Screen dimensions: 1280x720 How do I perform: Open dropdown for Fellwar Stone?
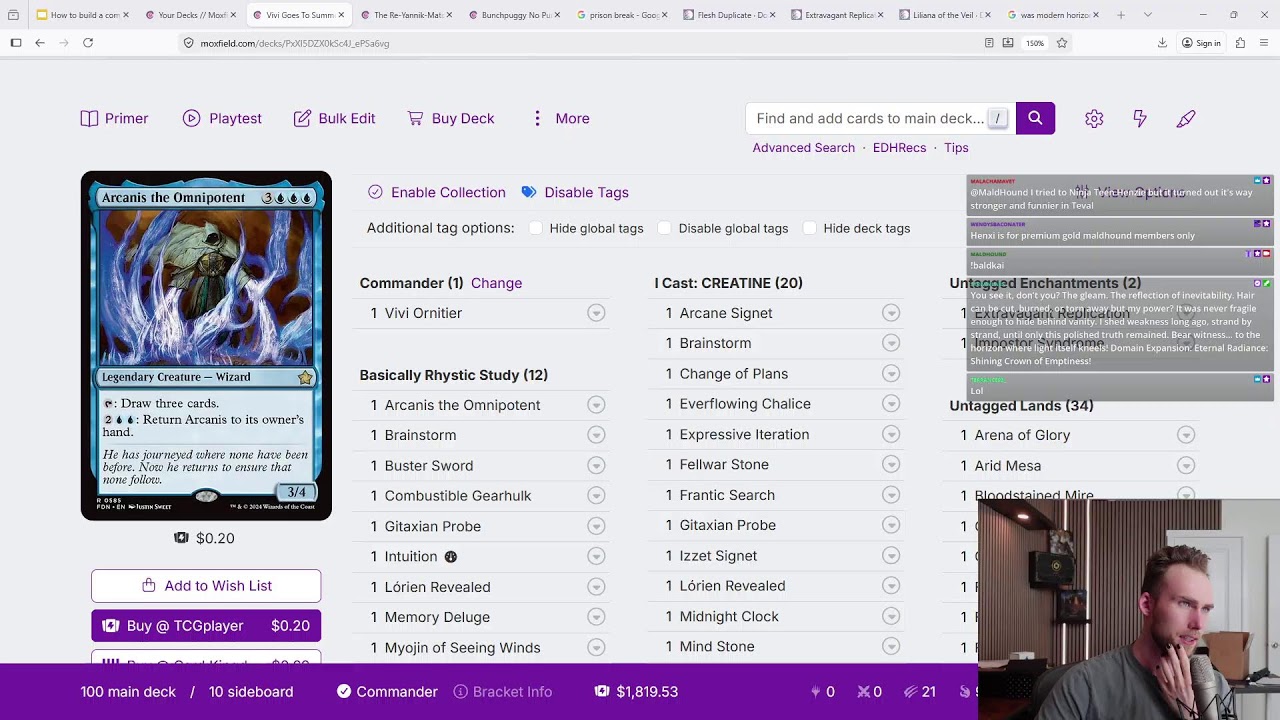point(891,465)
